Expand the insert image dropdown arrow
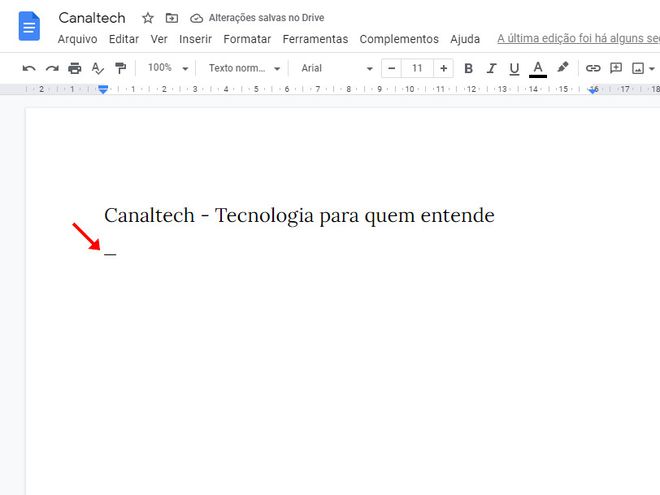This screenshot has width=660, height=495. tap(652, 69)
